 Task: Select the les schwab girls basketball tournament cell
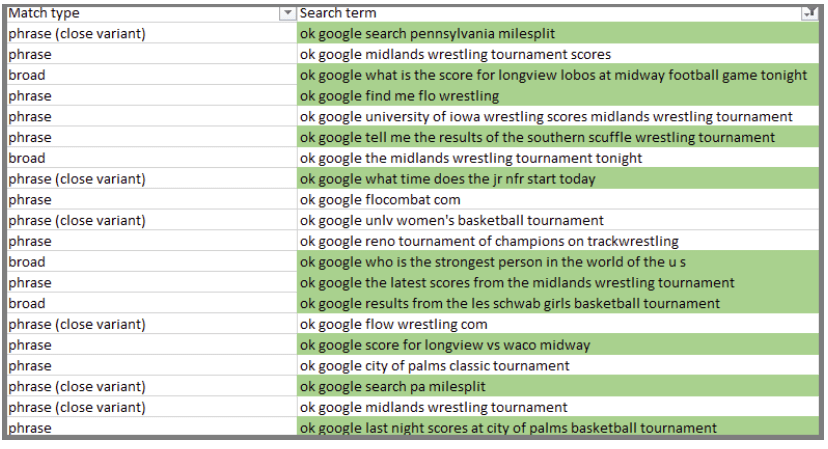click(510, 304)
